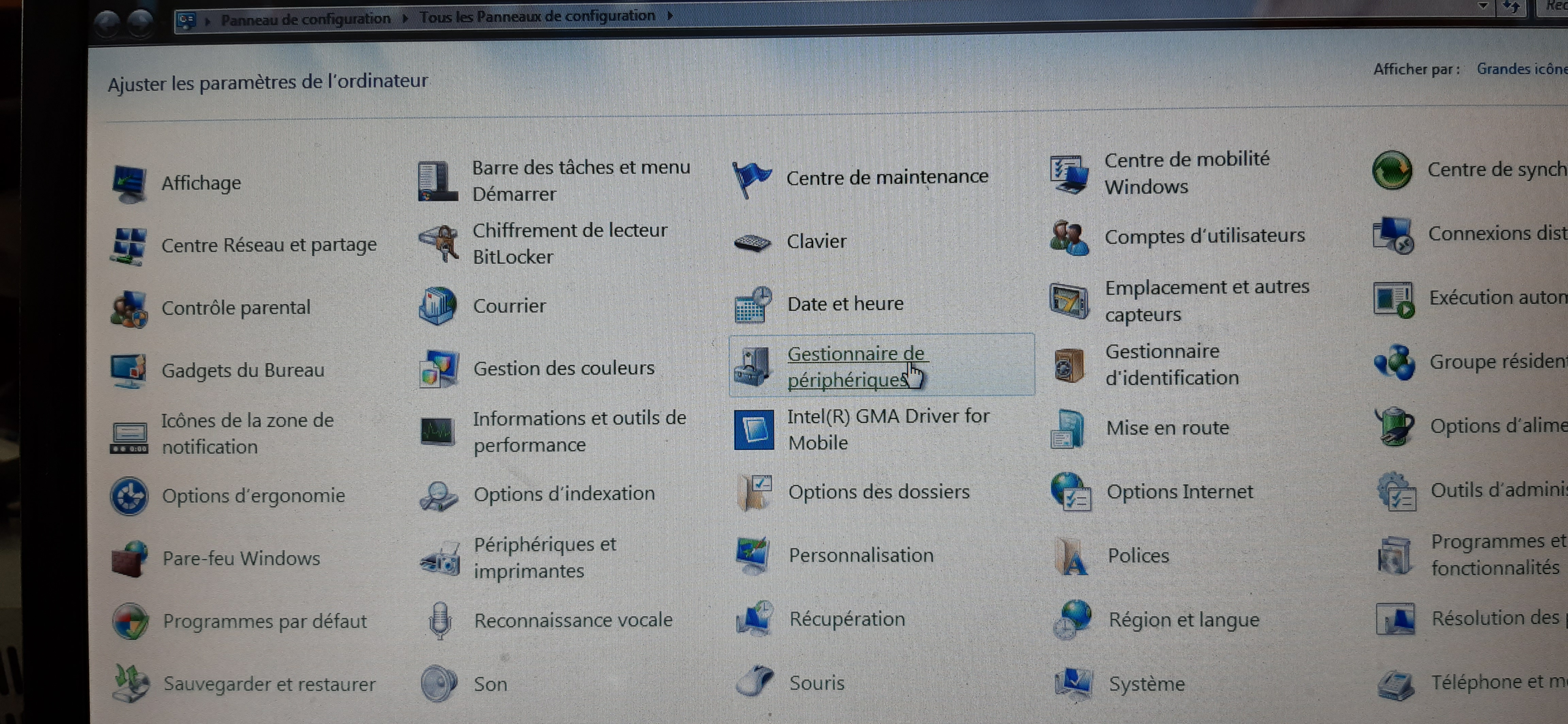Click the Centre de maintenance link text

887,177
